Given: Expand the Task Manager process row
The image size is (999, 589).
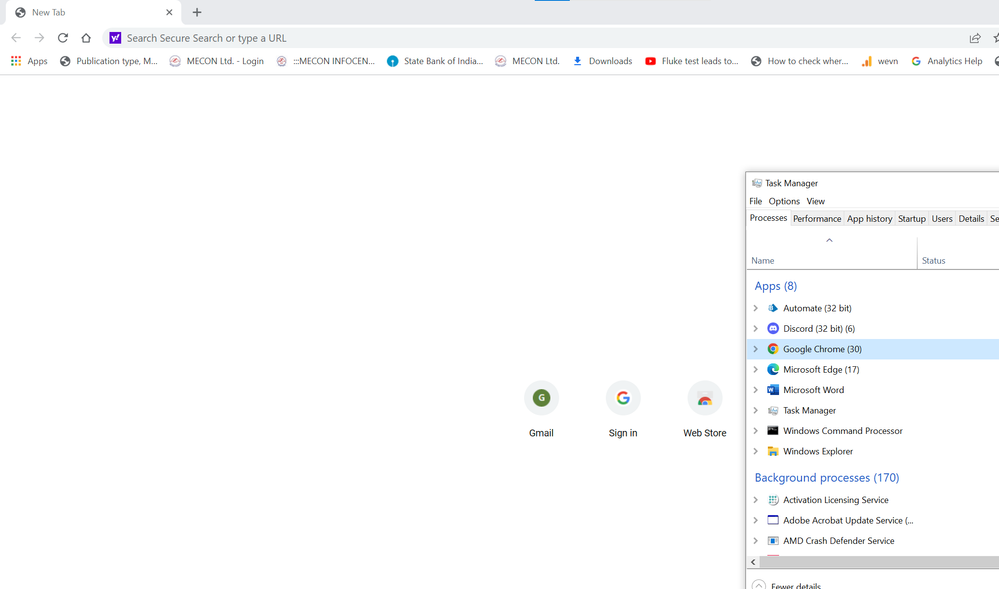Looking at the screenshot, I should (x=756, y=411).
